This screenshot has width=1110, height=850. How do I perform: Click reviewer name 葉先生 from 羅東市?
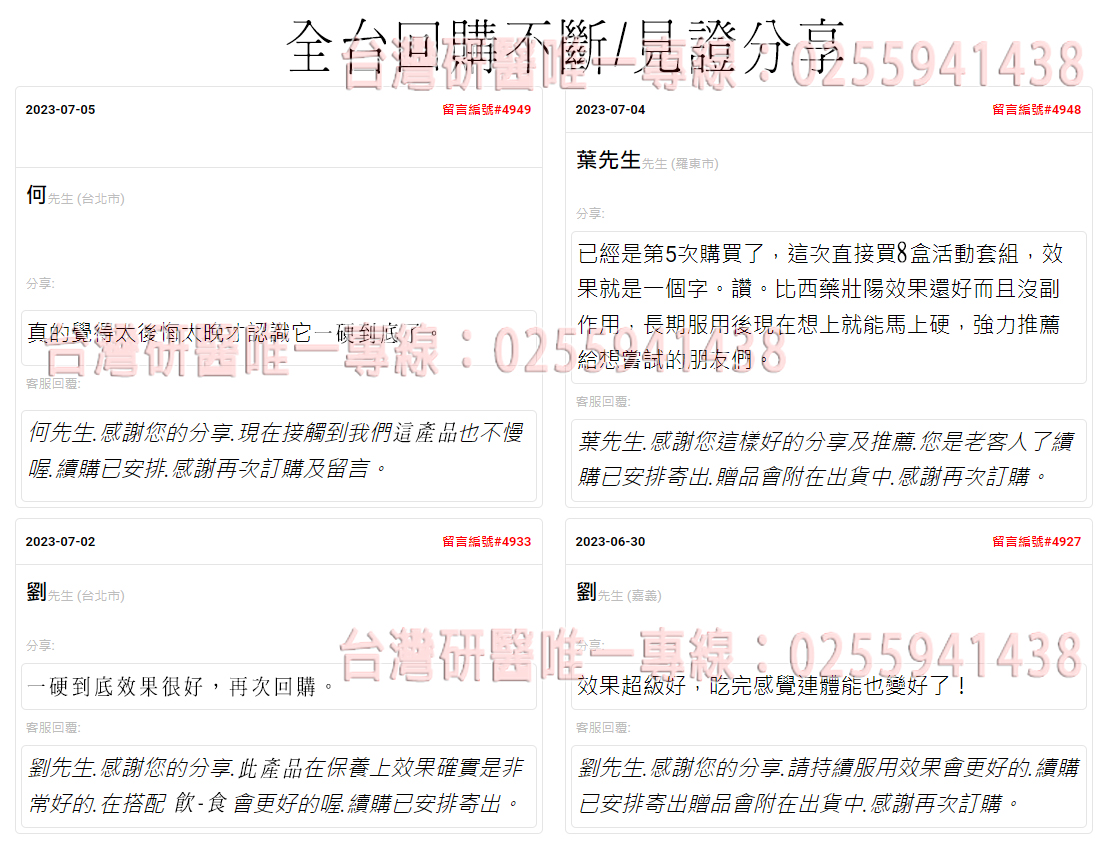pos(646,161)
